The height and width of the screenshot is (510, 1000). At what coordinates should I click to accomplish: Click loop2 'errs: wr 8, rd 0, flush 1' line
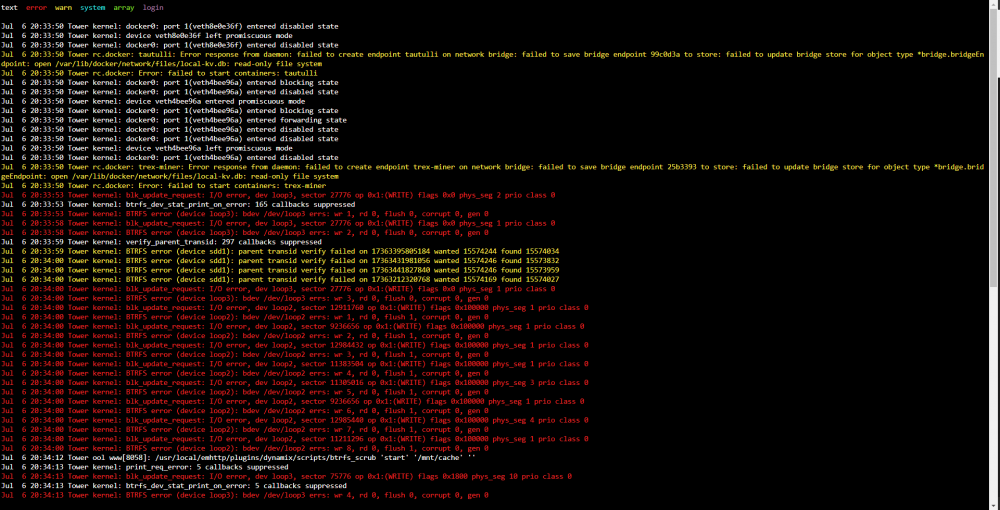point(245,448)
